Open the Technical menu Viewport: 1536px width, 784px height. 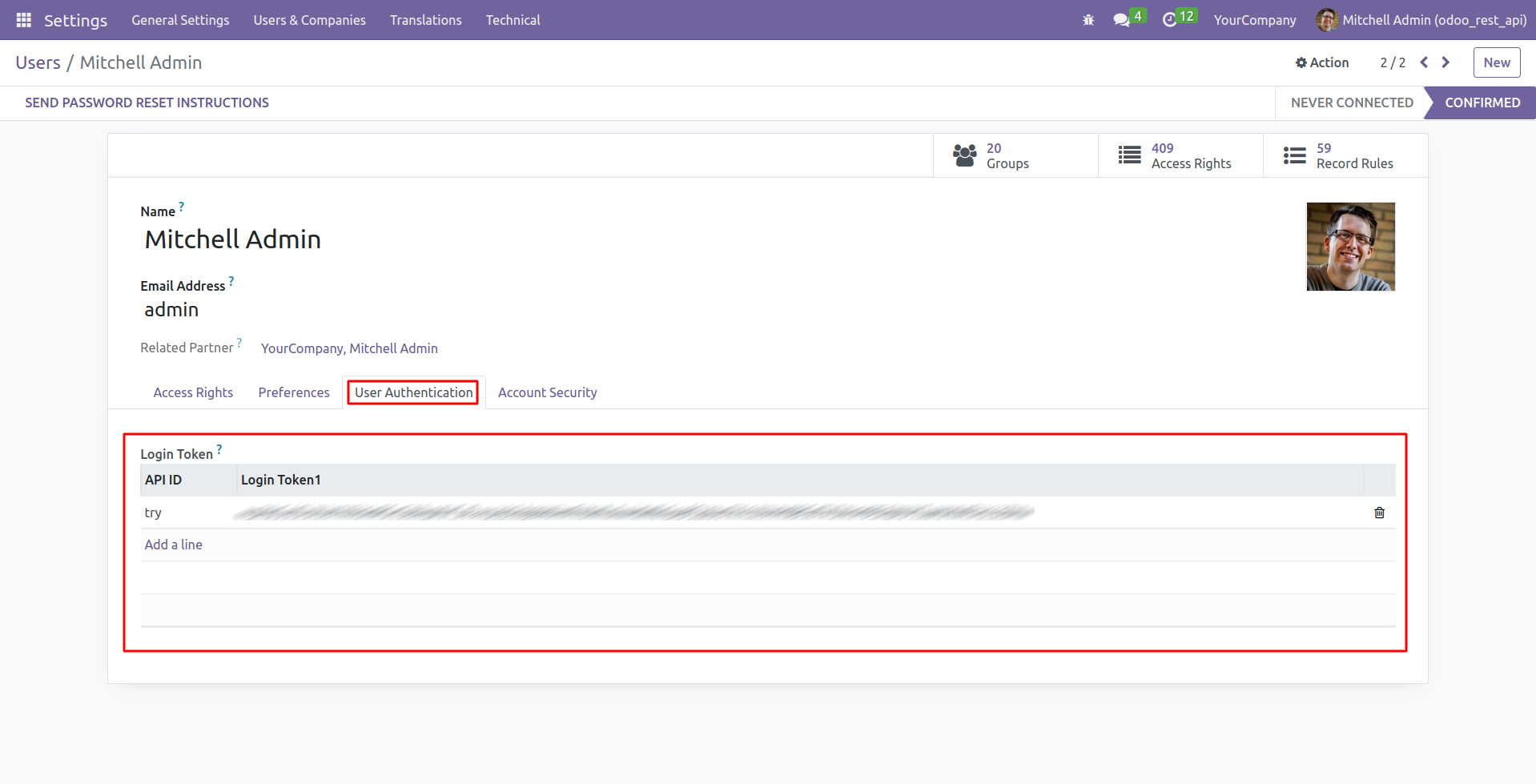click(512, 19)
